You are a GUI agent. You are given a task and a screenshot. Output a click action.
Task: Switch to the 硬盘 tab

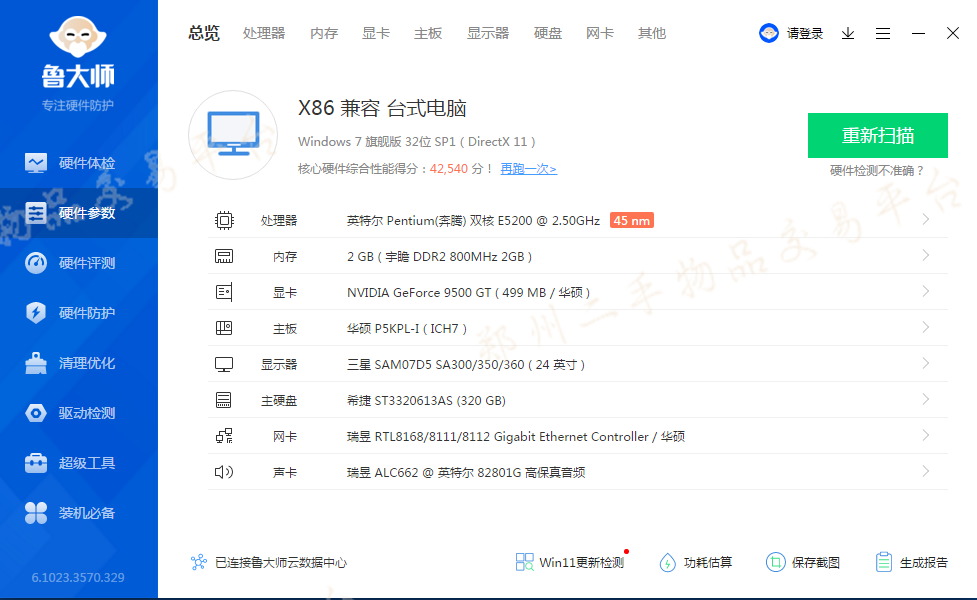click(548, 33)
